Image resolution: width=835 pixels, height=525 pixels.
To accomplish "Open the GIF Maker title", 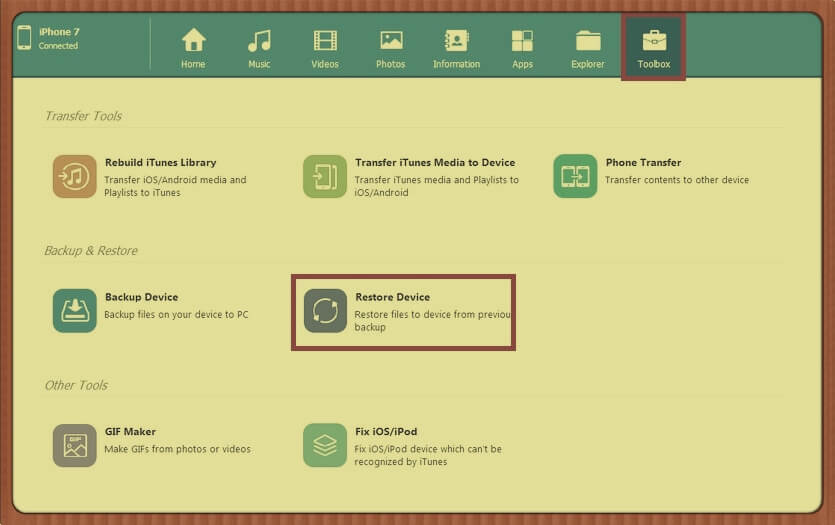I will click(130, 432).
